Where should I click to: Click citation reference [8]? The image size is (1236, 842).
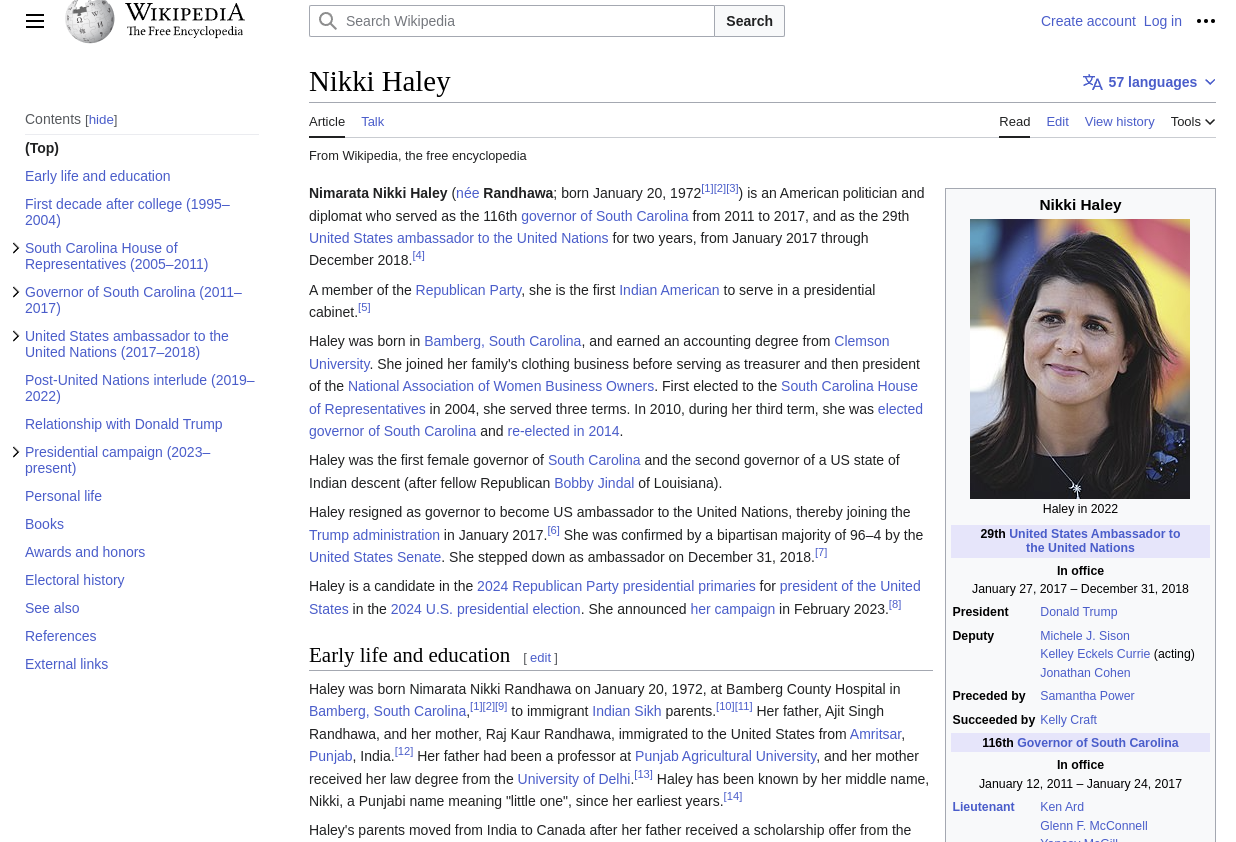[x=895, y=604]
